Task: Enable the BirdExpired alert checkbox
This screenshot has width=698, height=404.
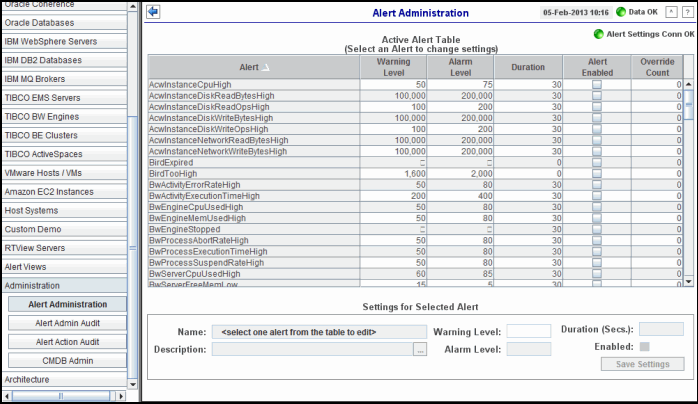Action: [x=597, y=162]
